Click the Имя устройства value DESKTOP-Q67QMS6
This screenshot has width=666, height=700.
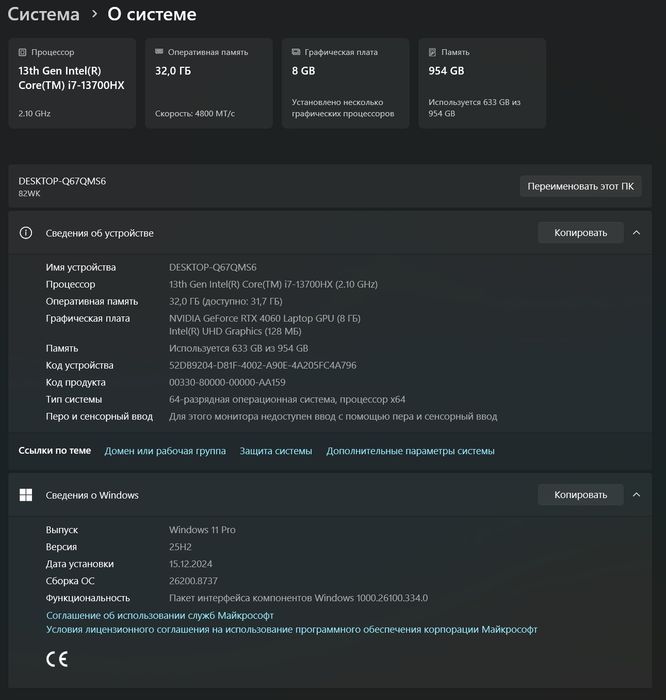point(213,267)
